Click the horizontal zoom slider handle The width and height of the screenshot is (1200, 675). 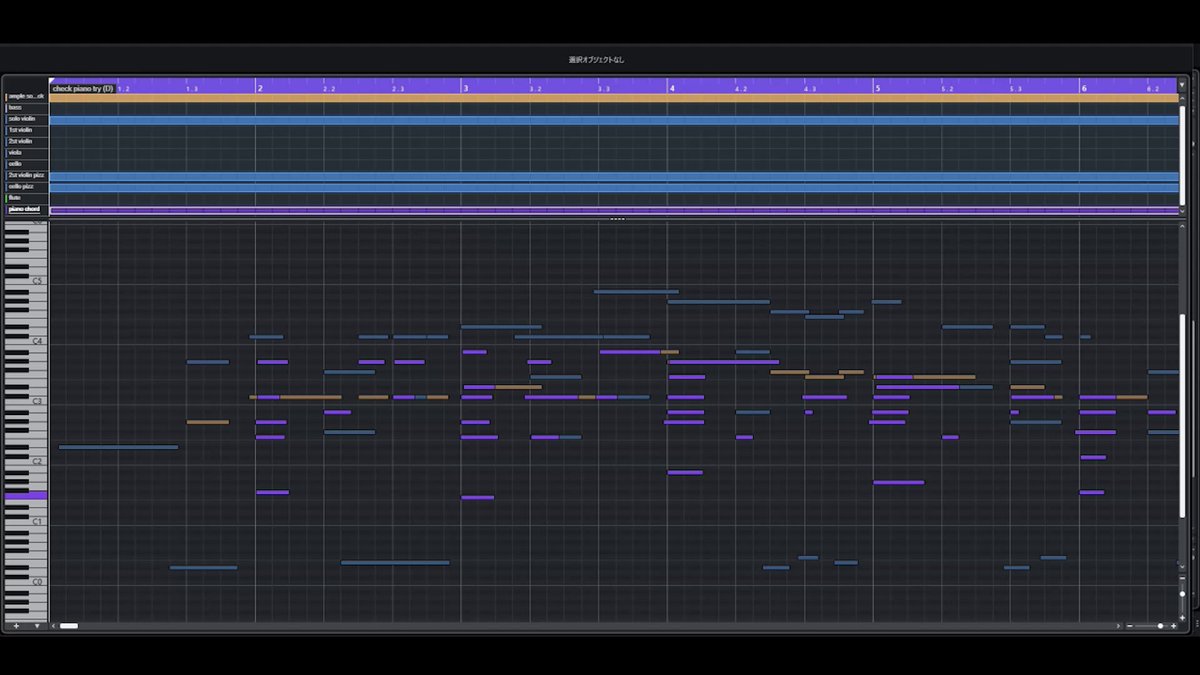(x=1160, y=626)
